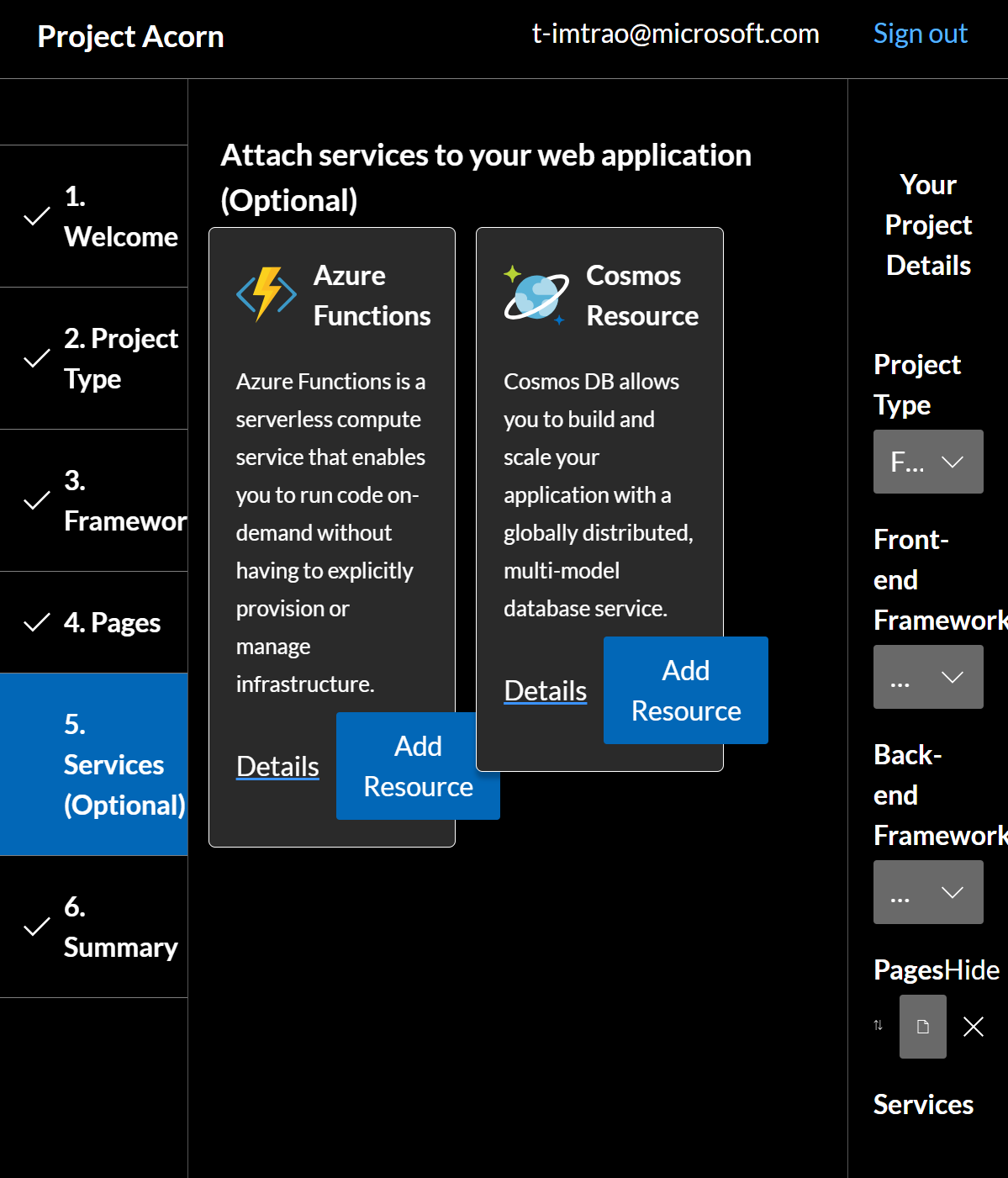
Task: Click the Azure Functions card title
Action: click(x=372, y=295)
